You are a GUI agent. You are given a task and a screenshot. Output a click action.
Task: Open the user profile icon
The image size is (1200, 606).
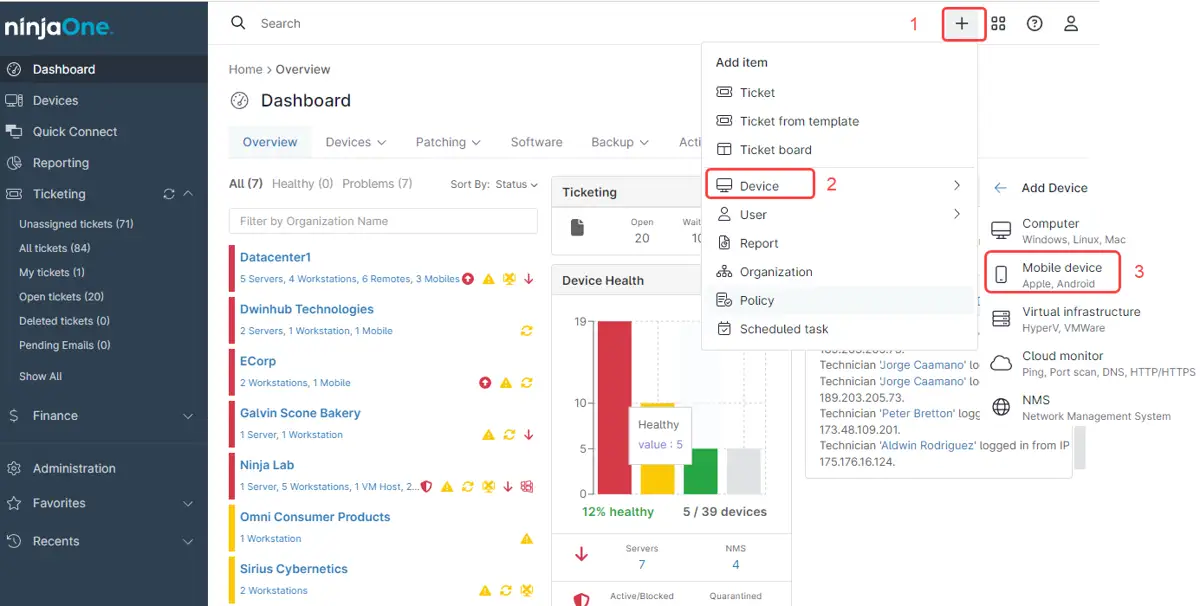click(x=1071, y=24)
